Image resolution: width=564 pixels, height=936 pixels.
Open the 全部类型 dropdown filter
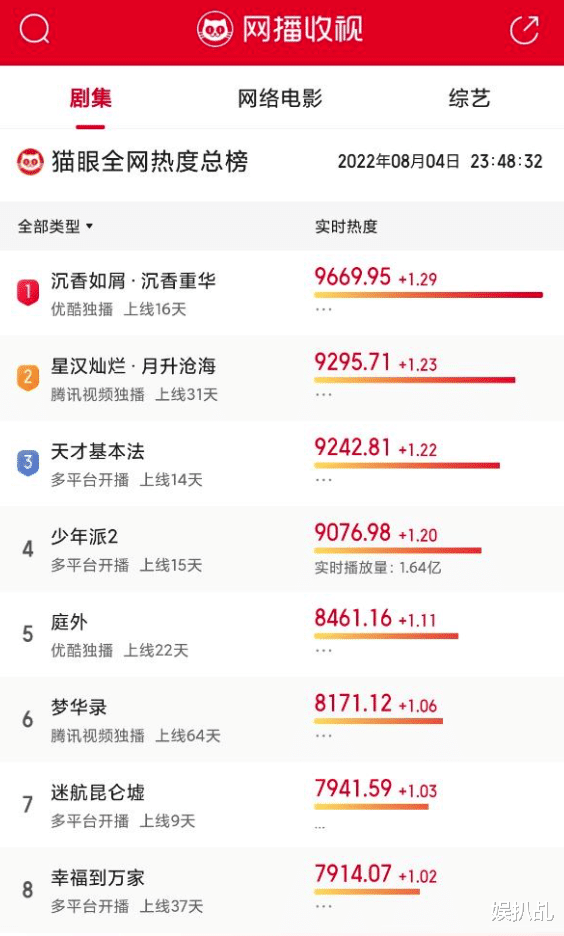[x=55, y=226]
